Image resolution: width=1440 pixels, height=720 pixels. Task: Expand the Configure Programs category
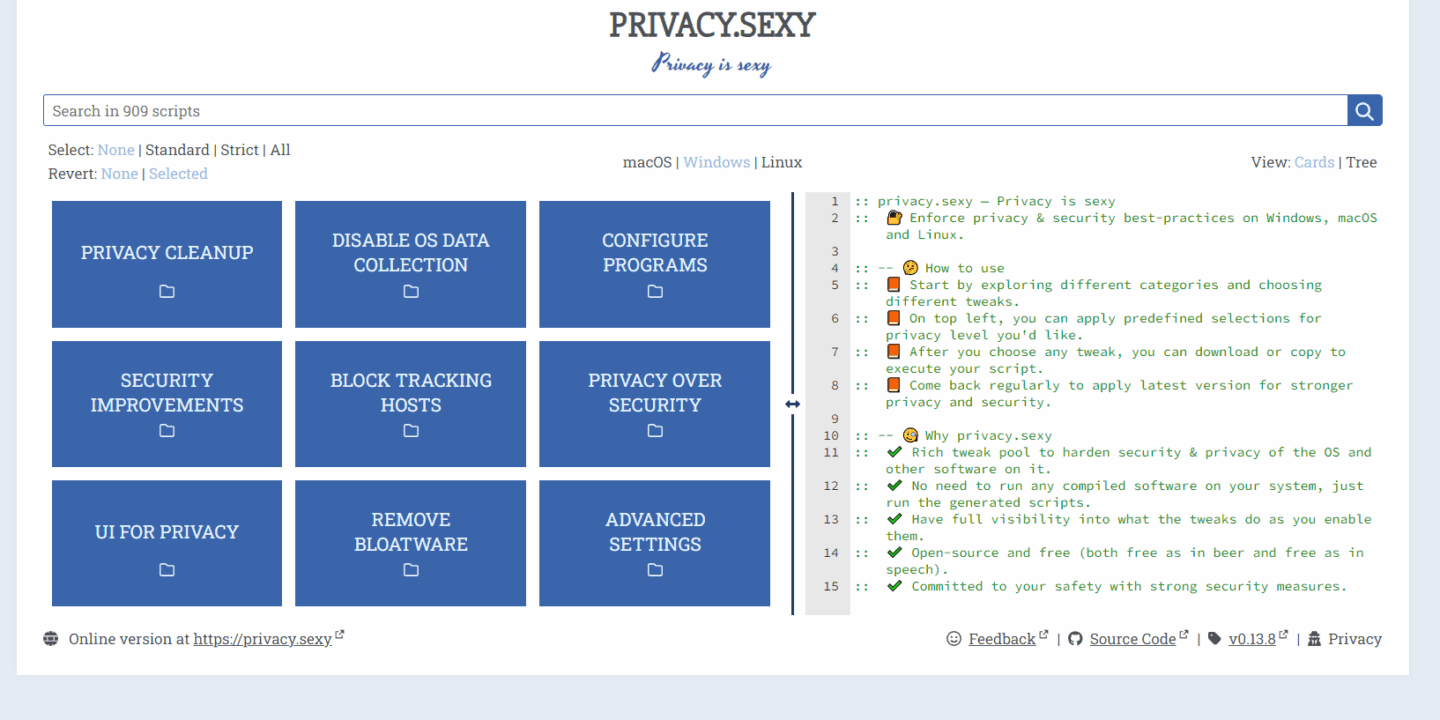pyautogui.click(x=655, y=264)
